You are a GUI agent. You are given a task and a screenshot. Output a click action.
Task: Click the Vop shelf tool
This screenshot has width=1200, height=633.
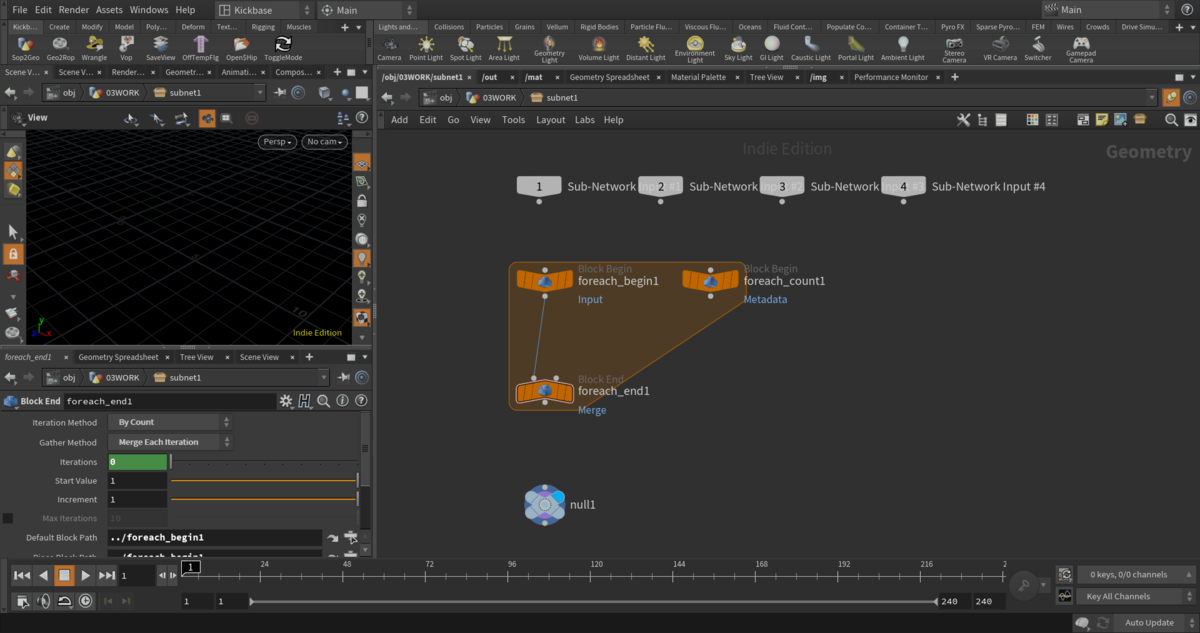click(x=126, y=49)
